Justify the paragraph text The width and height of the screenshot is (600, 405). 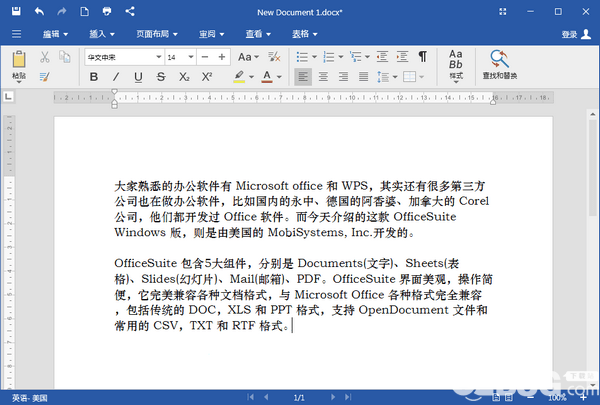pyautogui.click(x=364, y=77)
